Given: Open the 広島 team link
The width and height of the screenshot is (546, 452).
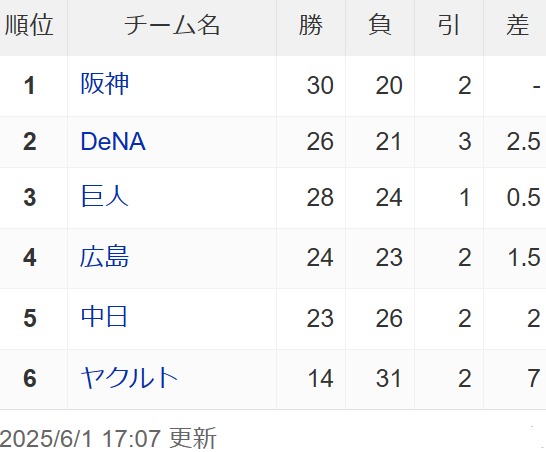Looking at the screenshot, I should coord(104,257).
